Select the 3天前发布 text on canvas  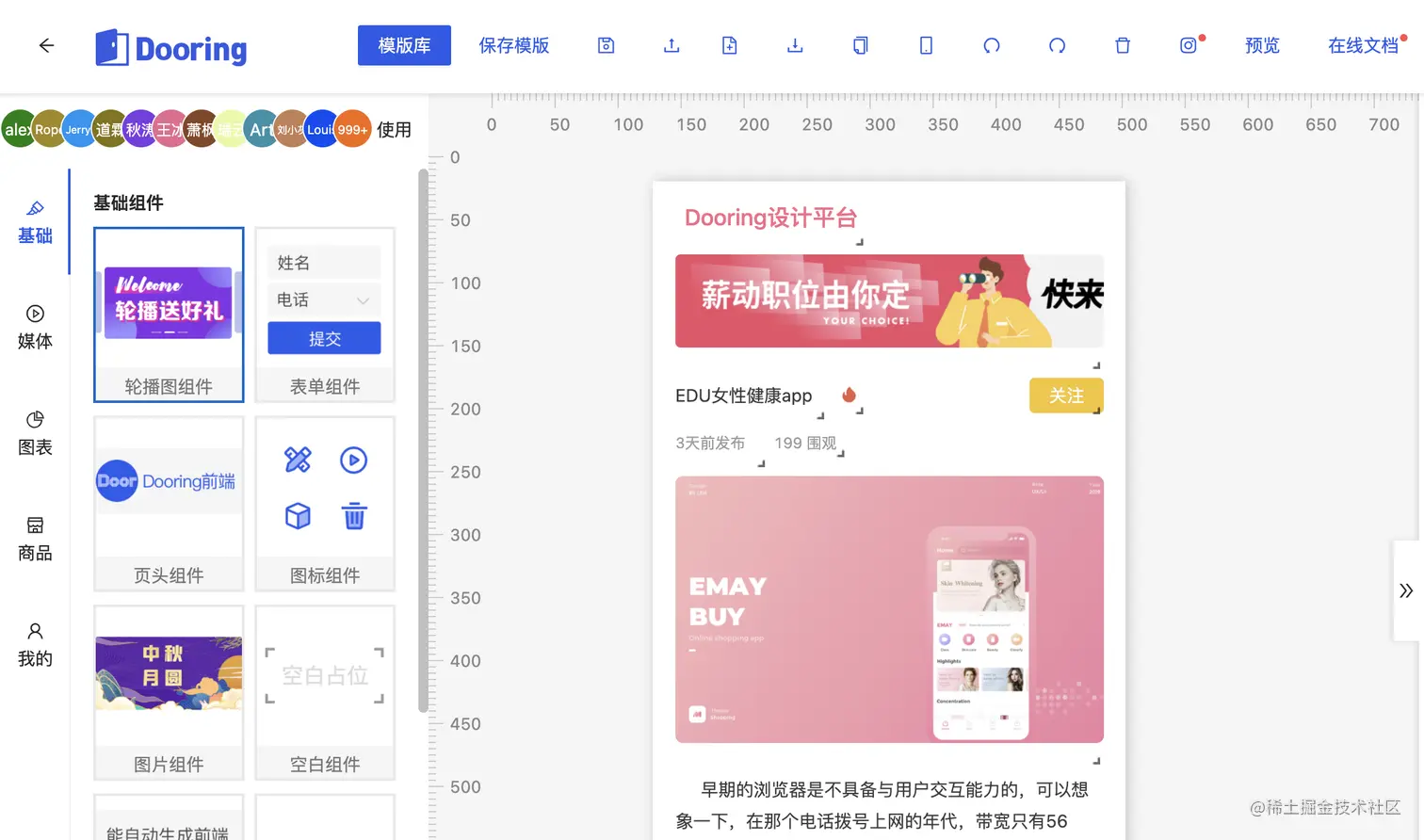(710, 443)
